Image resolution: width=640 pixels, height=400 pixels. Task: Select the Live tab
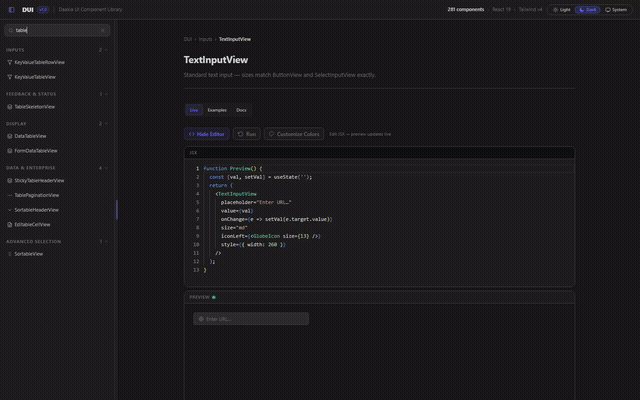tap(194, 110)
